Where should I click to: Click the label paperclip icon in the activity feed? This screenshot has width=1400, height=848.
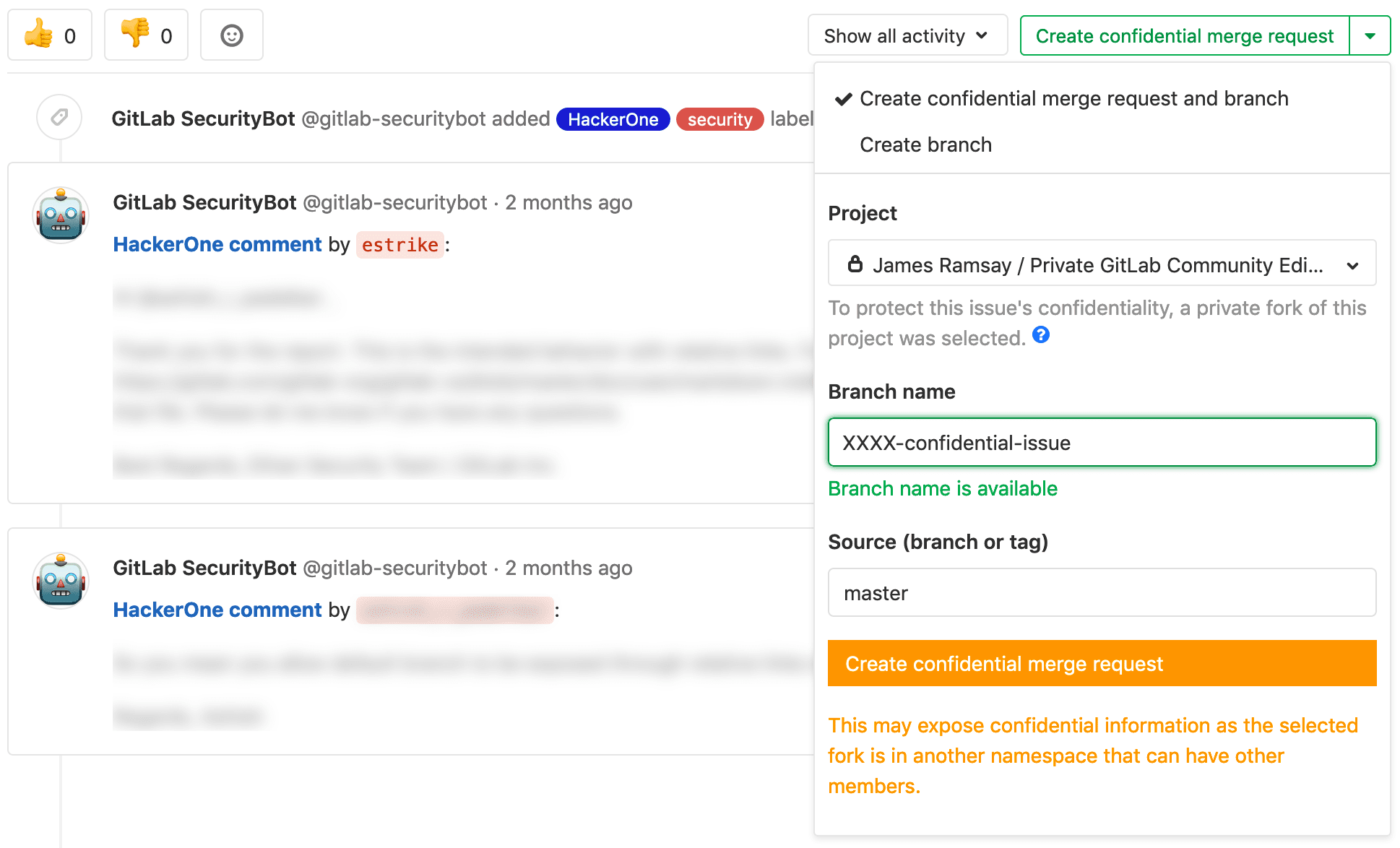pyautogui.click(x=59, y=117)
